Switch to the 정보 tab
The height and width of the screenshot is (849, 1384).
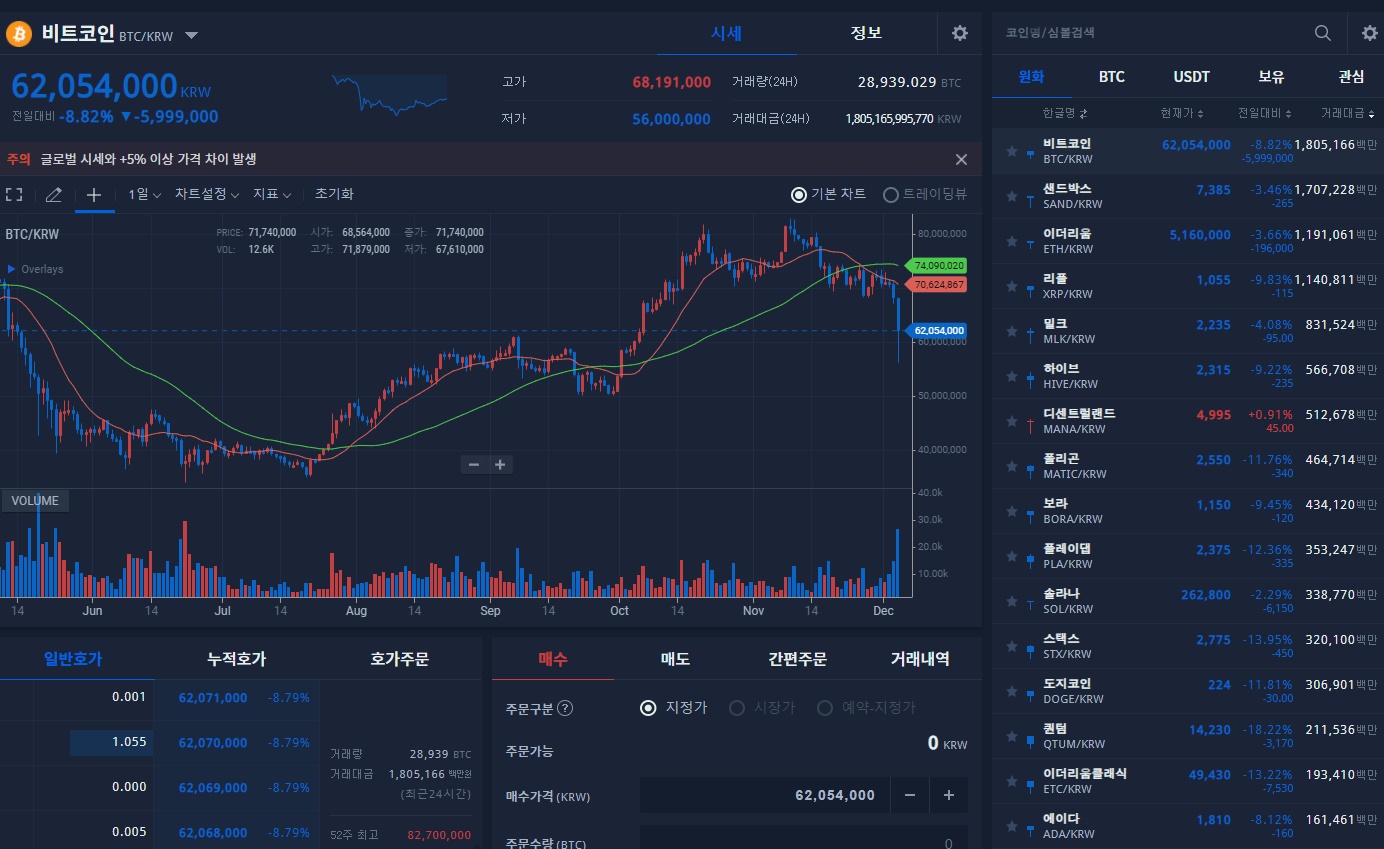tap(866, 33)
